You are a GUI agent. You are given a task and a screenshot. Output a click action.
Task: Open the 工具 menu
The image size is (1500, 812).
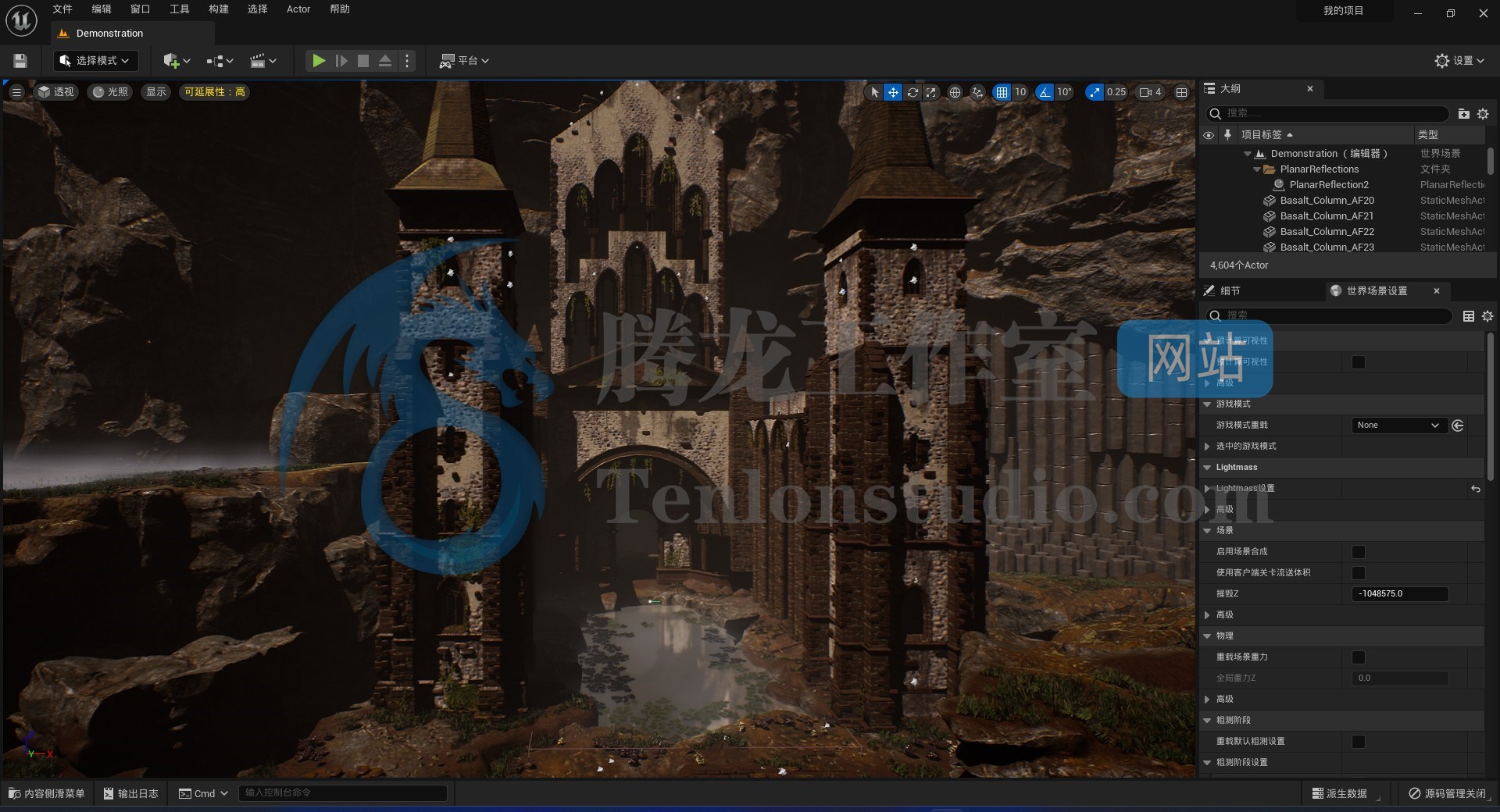180,9
